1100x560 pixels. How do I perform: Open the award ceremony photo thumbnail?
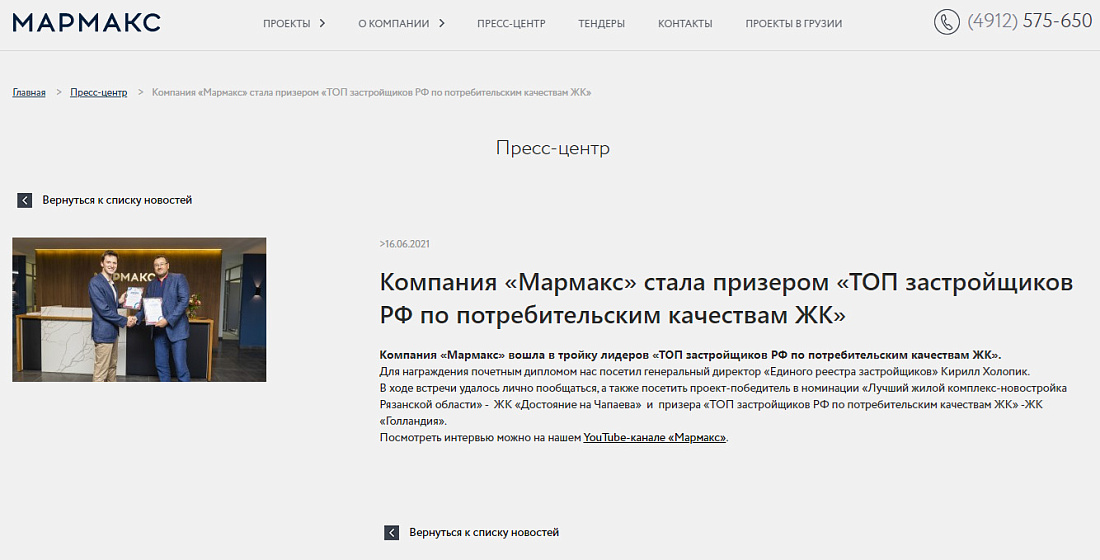pos(139,309)
